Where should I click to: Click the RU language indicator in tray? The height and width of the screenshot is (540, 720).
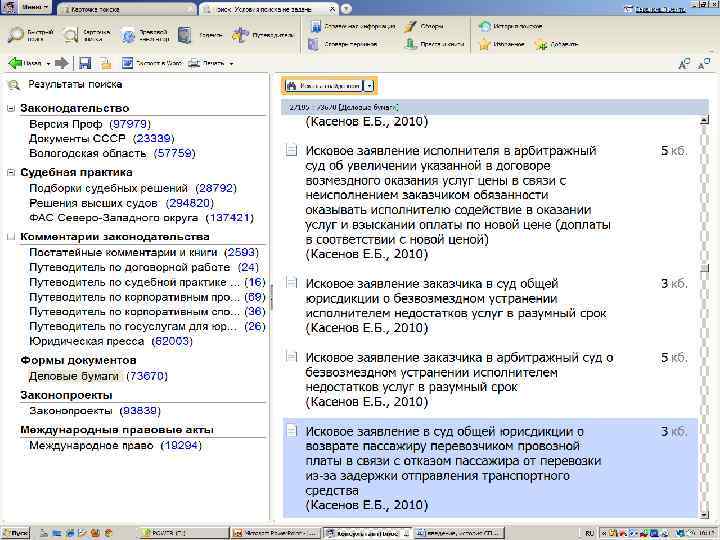[589, 534]
